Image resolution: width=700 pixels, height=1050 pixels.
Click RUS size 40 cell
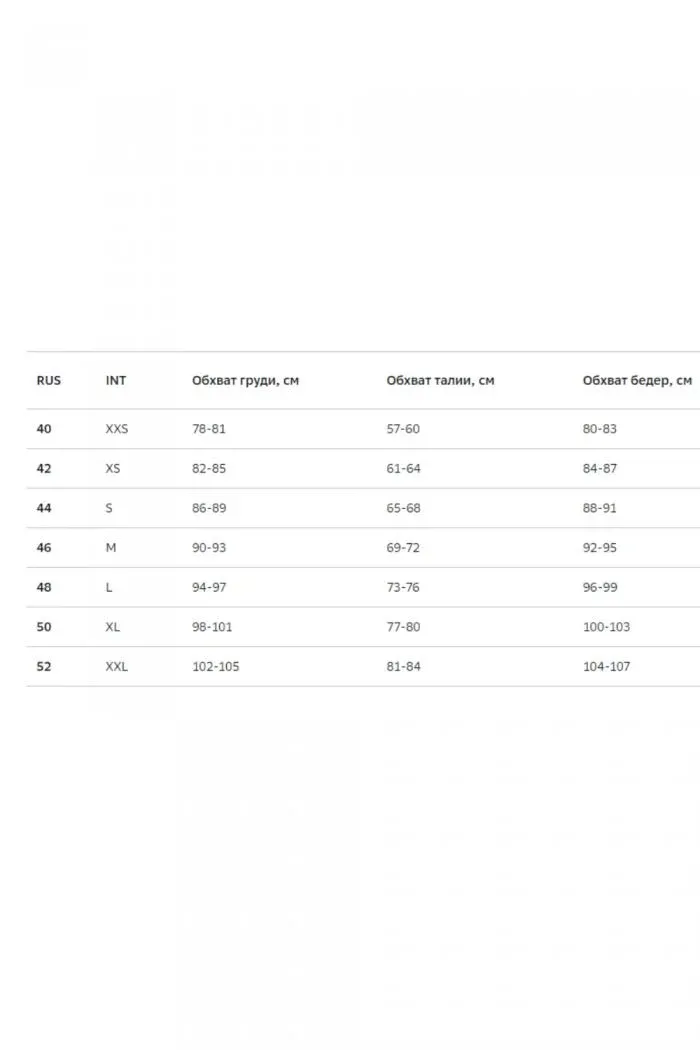pyautogui.click(x=44, y=429)
